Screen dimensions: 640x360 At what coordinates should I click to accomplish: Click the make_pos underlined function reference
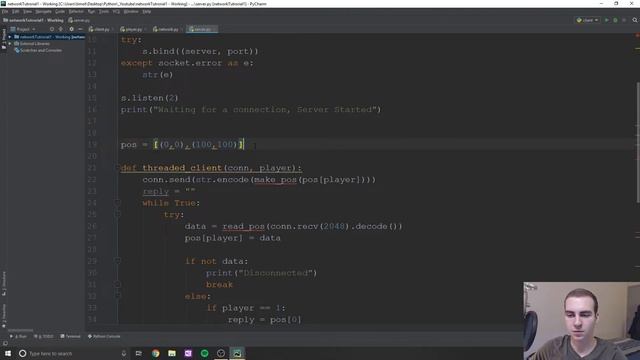click(x=275, y=180)
